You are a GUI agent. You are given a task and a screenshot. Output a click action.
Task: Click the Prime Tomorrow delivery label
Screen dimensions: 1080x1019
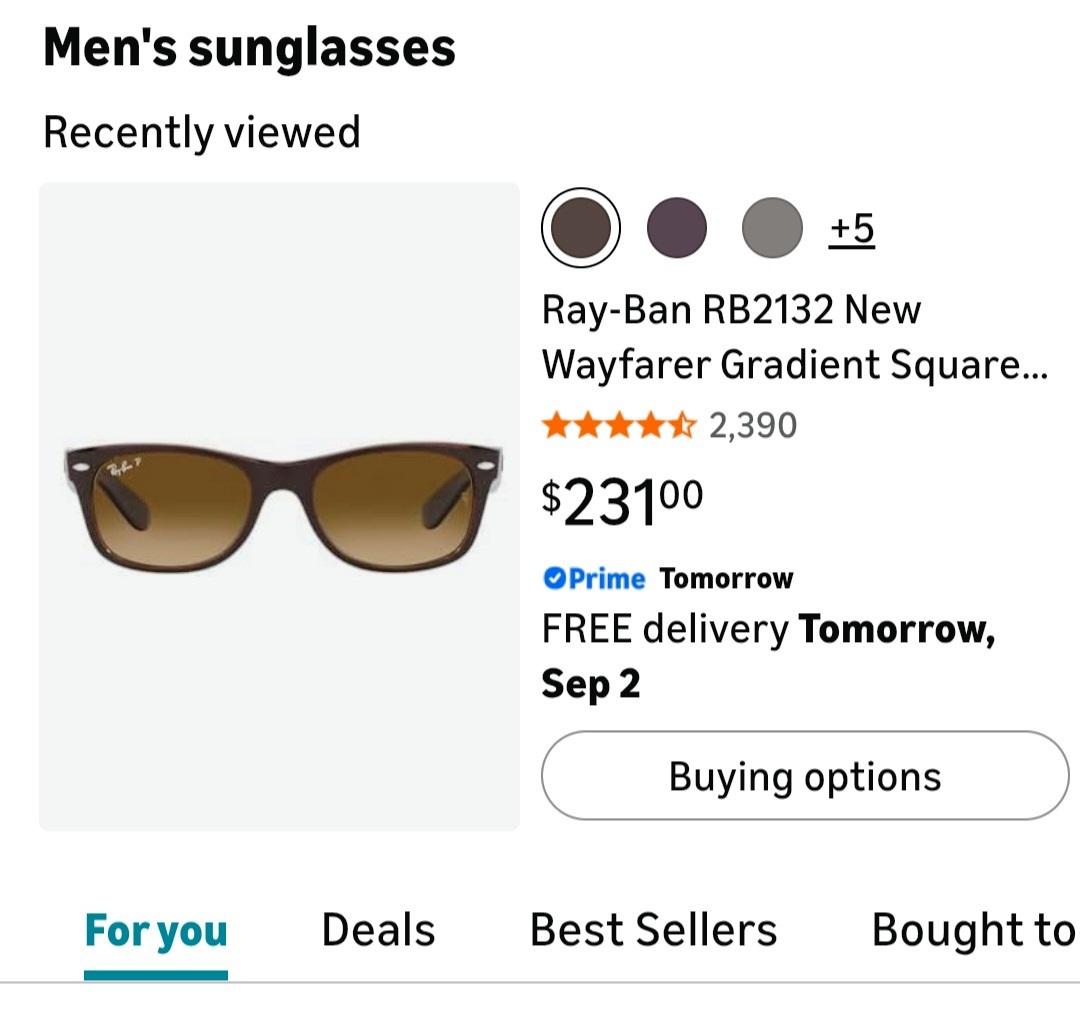[x=668, y=578]
